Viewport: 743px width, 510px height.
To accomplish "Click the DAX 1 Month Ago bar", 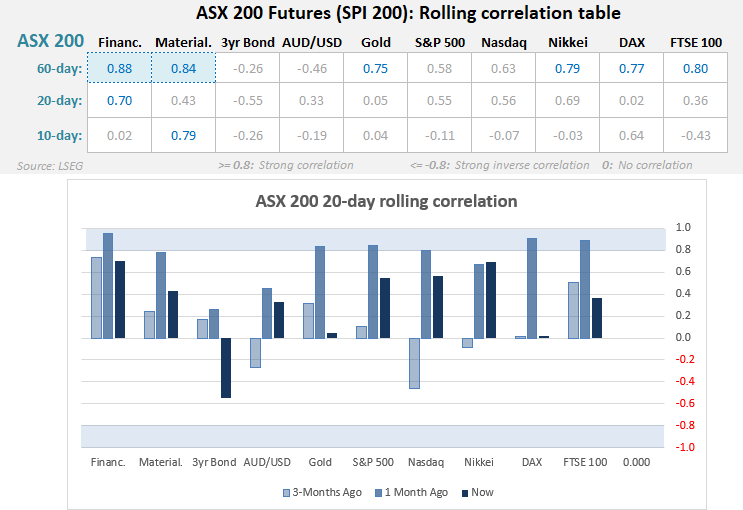I will 532,288.
